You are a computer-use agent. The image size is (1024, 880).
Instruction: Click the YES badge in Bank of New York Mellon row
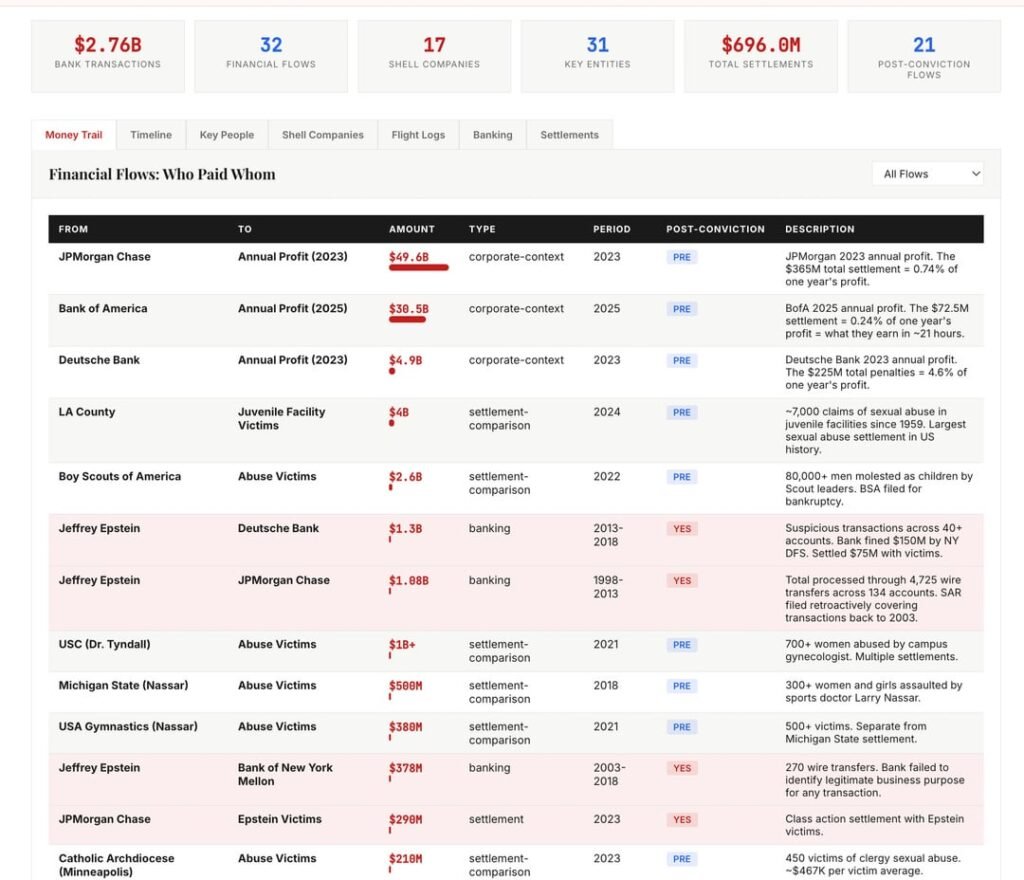[682, 769]
